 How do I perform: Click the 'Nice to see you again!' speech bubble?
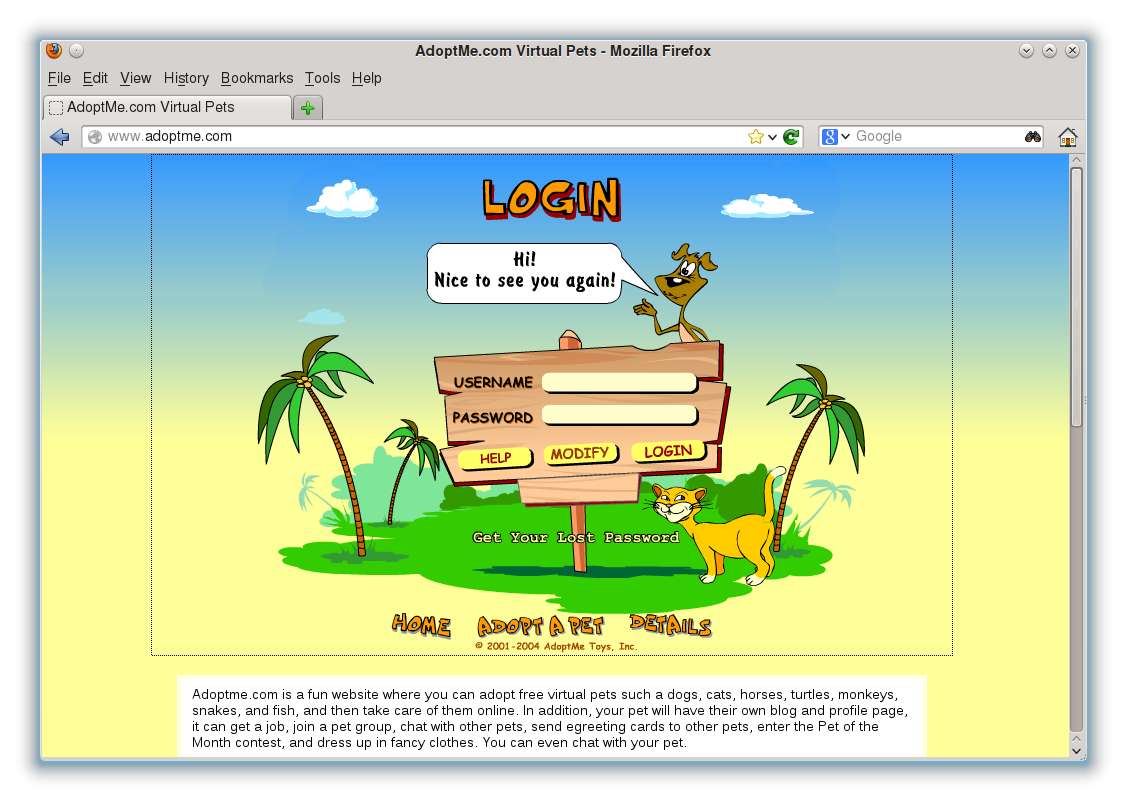[525, 273]
